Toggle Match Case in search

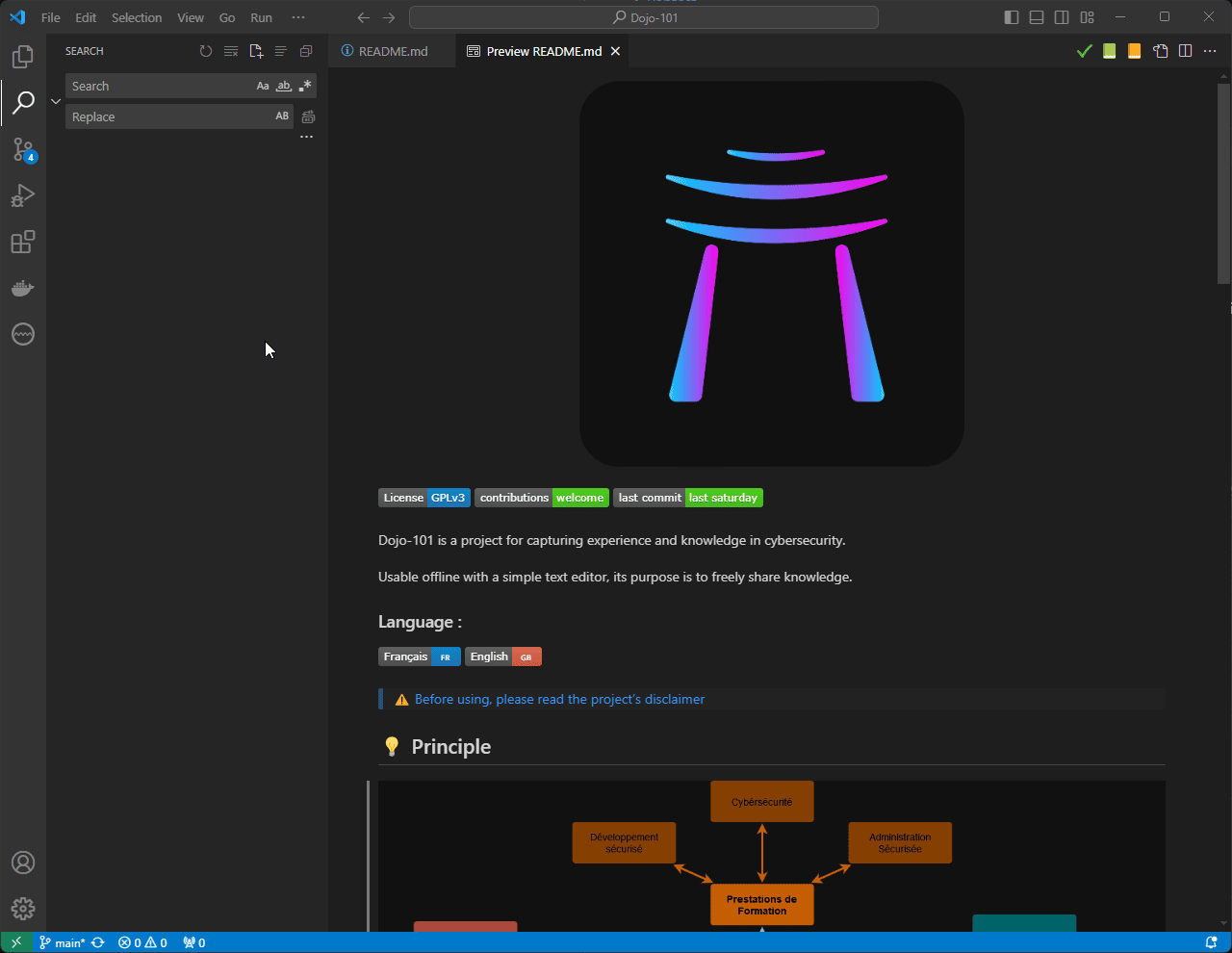pyautogui.click(x=263, y=86)
